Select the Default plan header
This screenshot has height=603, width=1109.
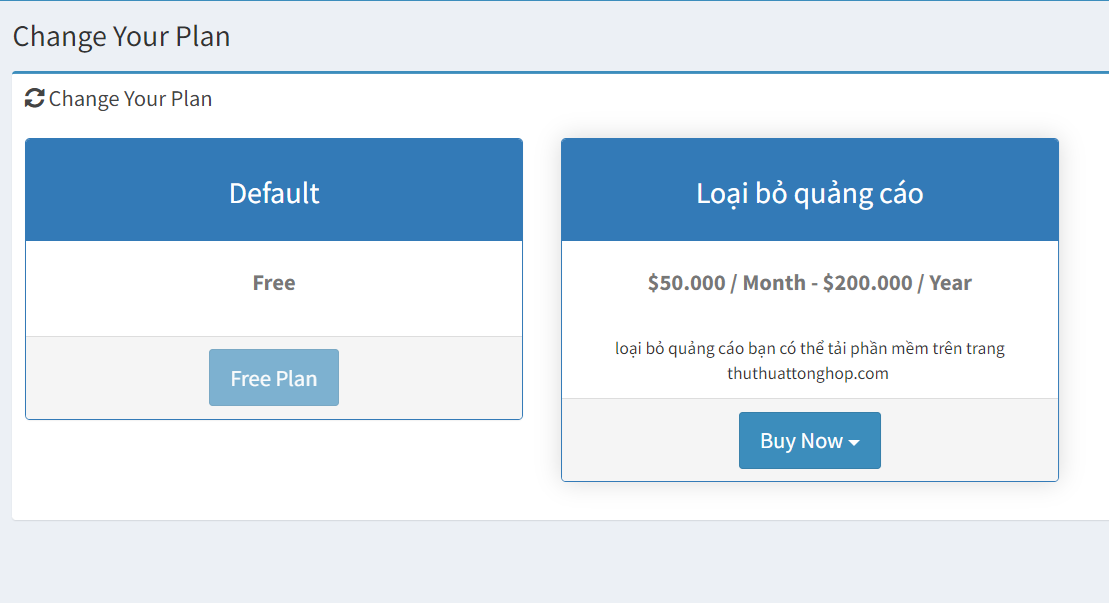(x=274, y=192)
